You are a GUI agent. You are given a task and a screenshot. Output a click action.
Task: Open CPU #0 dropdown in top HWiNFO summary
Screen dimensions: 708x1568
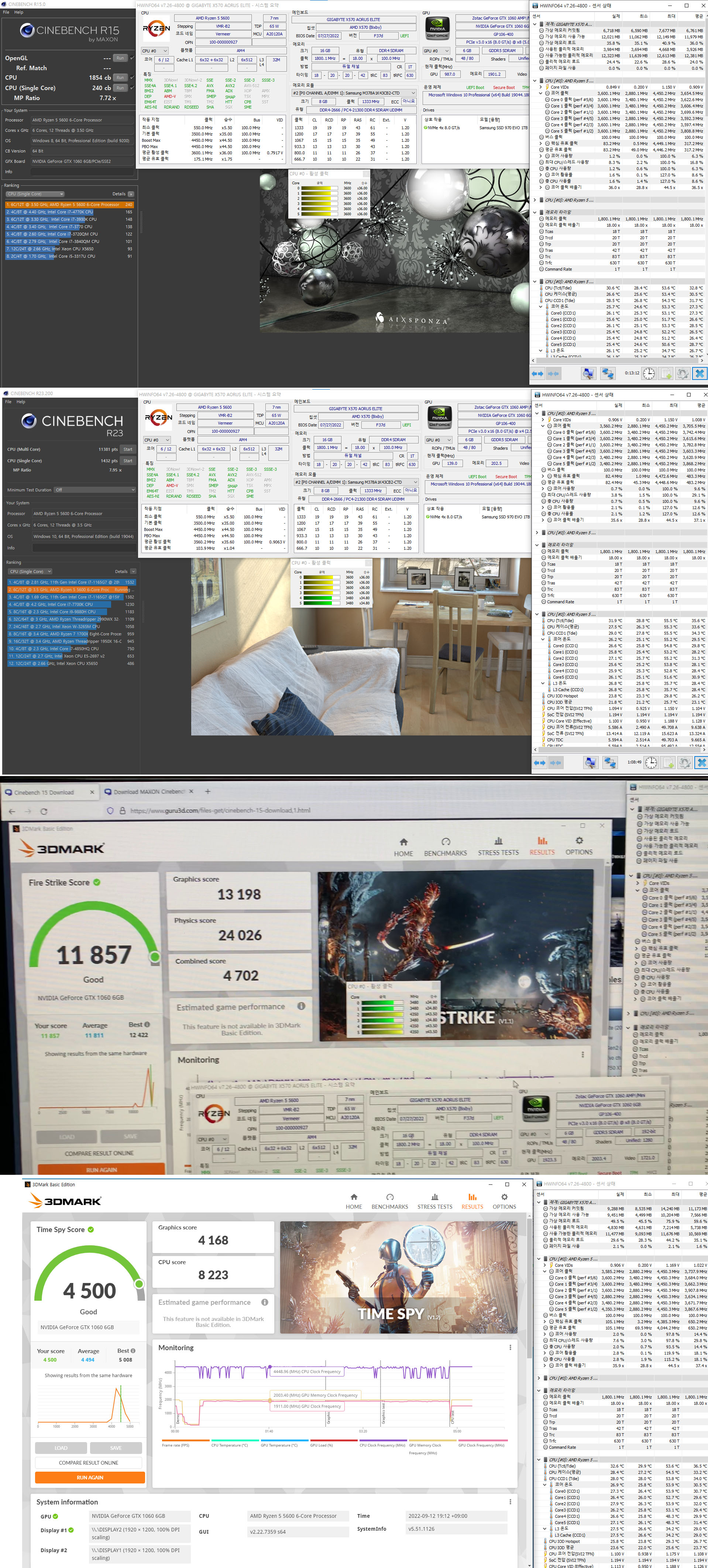[155, 51]
